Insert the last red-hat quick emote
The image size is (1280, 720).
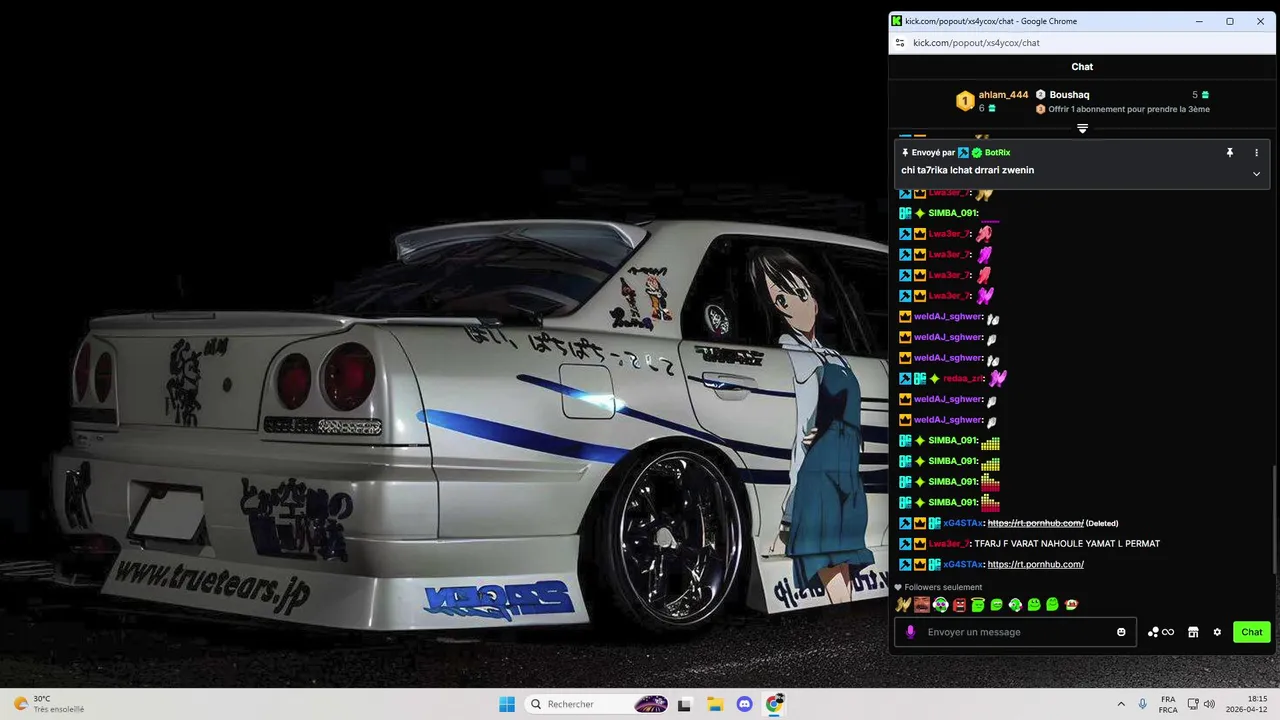click(1071, 605)
